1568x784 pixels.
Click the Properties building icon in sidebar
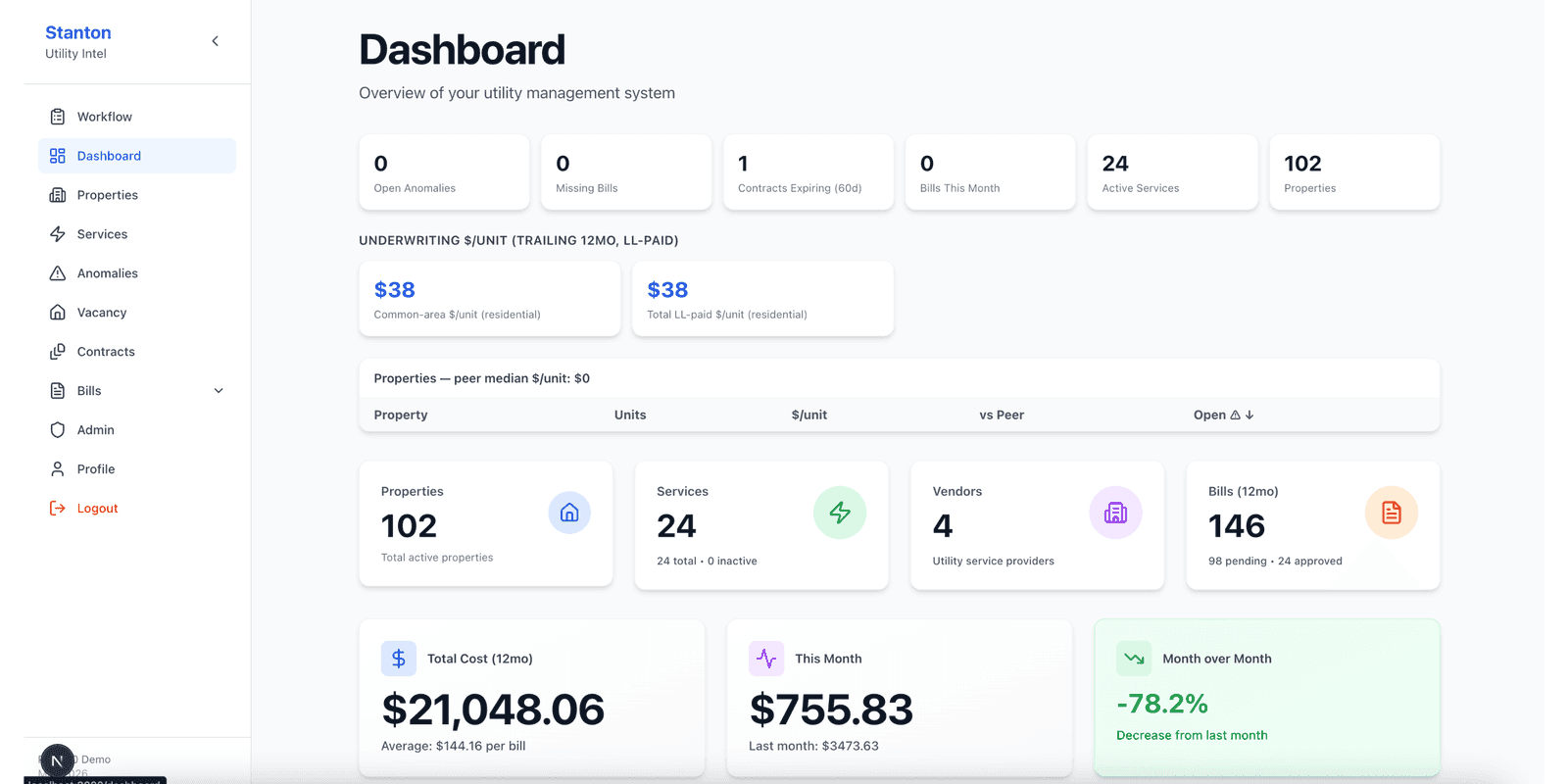pyautogui.click(x=58, y=195)
